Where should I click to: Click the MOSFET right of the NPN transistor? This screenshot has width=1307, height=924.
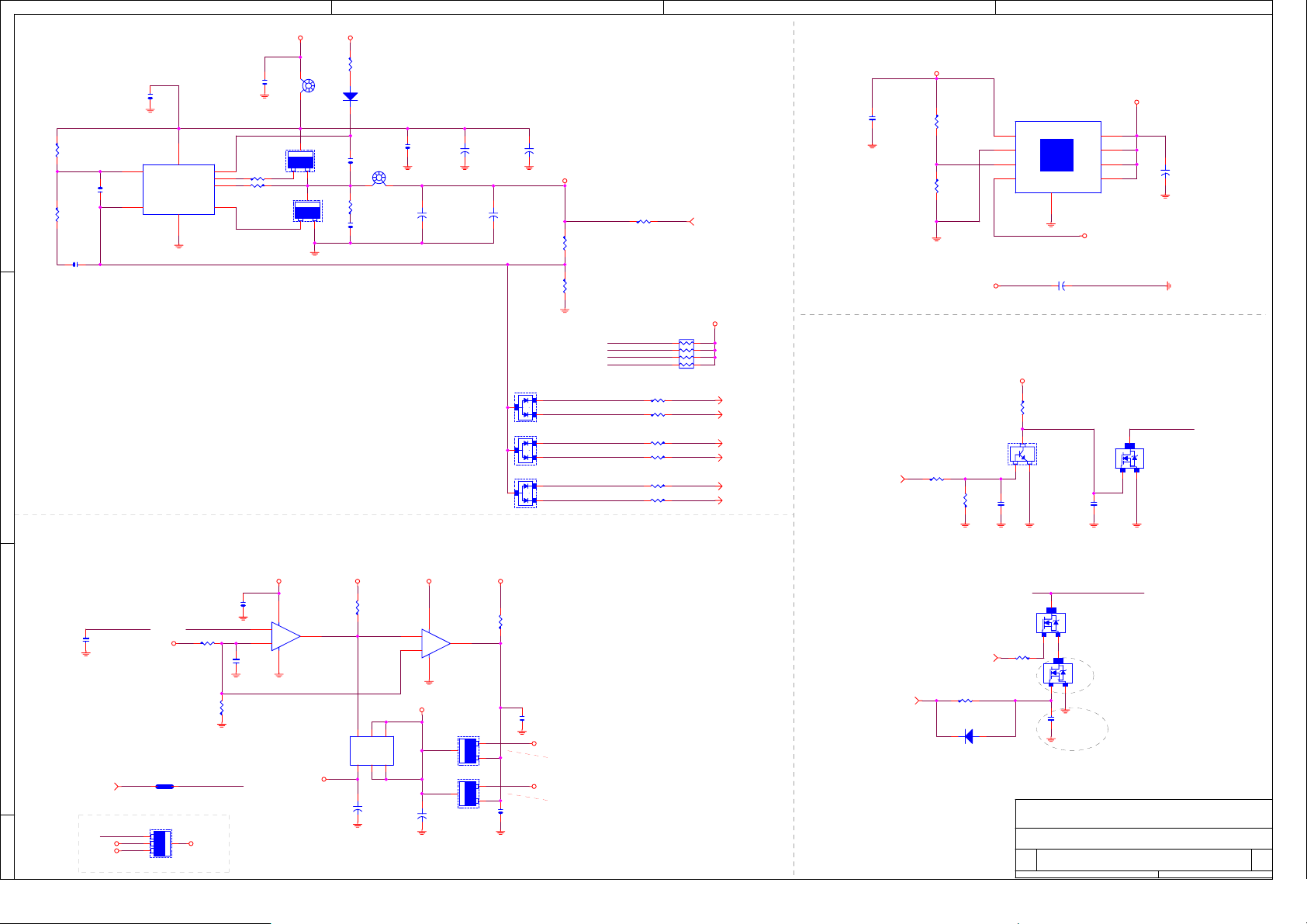(x=1129, y=458)
